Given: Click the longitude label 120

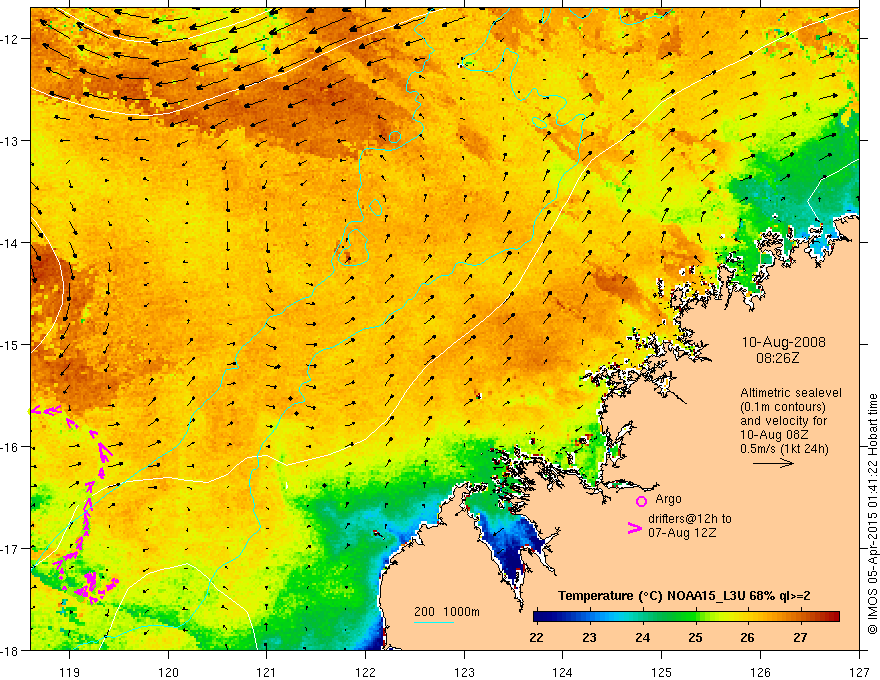Looking at the screenshot, I should [168, 672].
